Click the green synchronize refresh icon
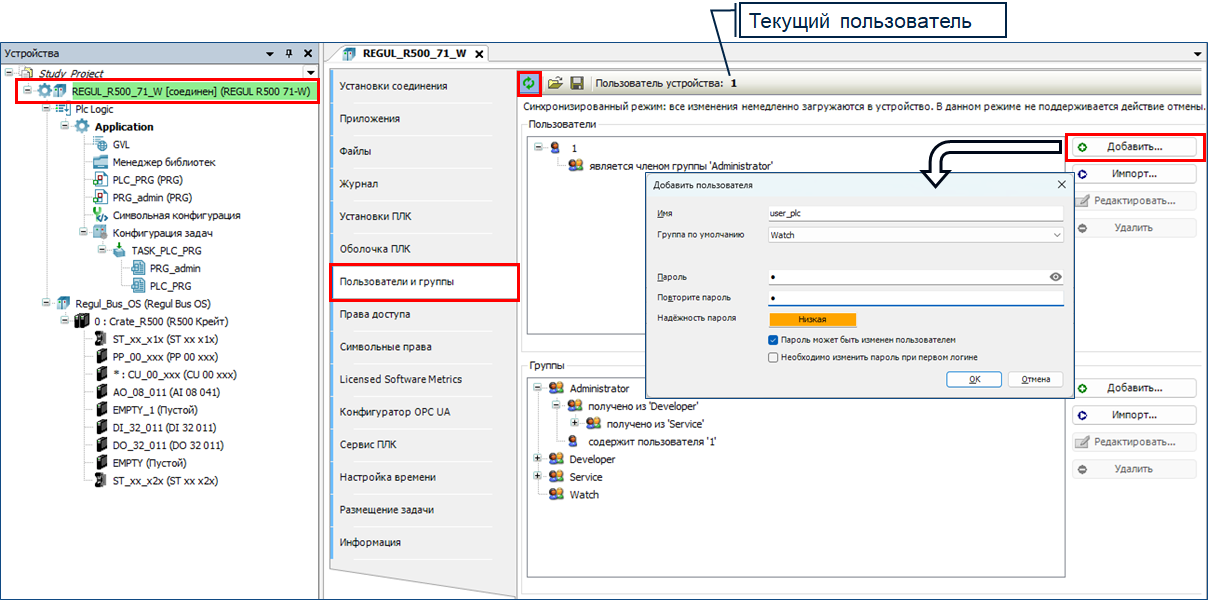This screenshot has width=1208, height=600. point(529,83)
